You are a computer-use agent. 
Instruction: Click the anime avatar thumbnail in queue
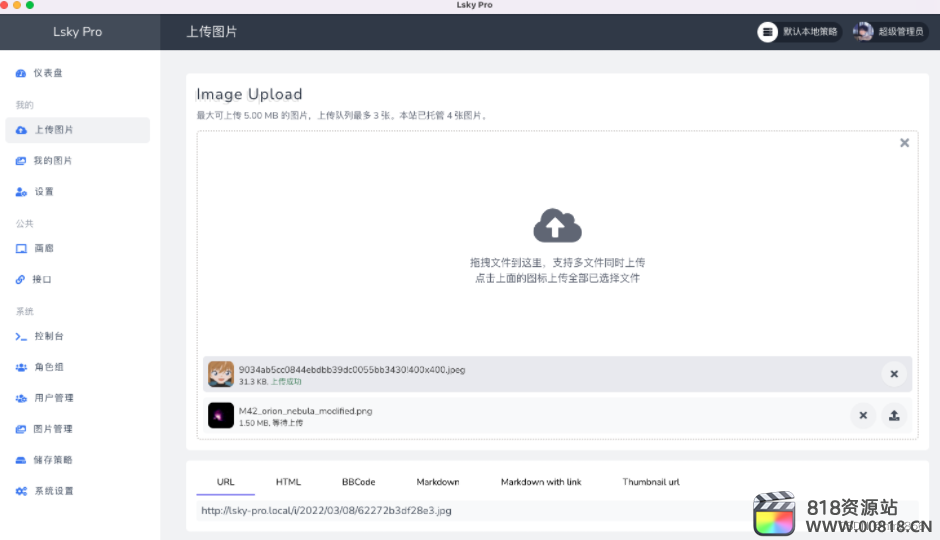[x=221, y=374]
